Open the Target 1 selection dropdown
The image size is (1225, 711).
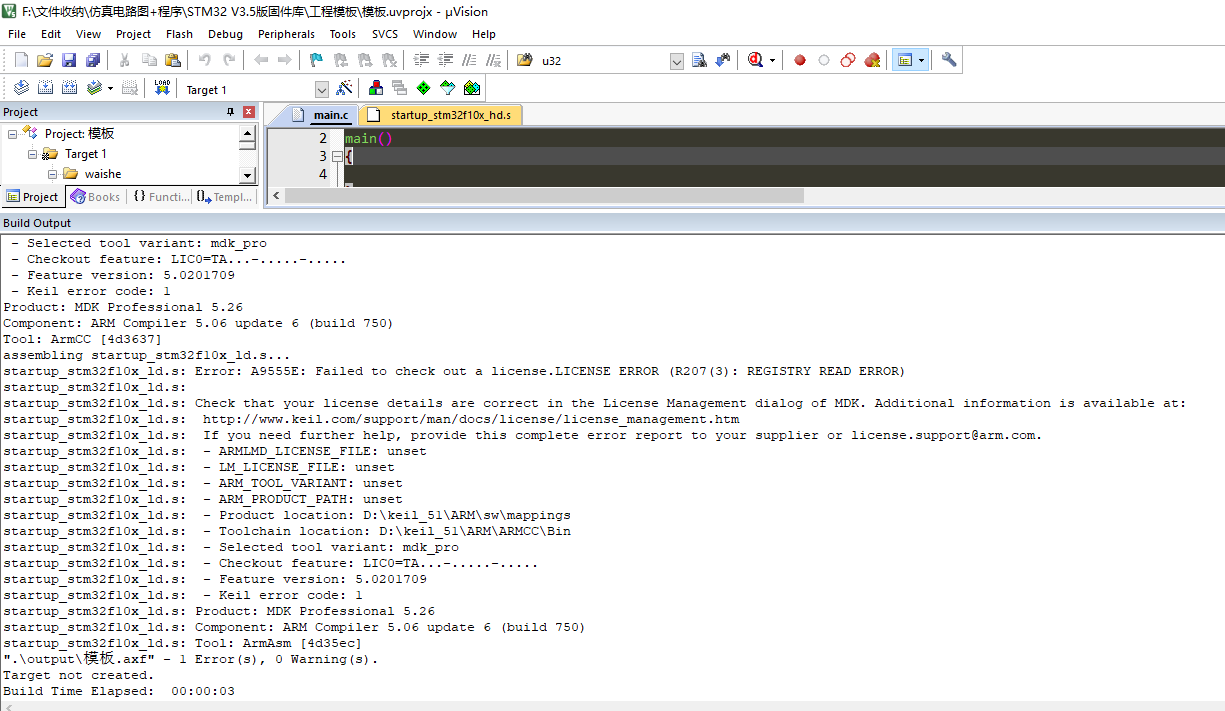321,90
